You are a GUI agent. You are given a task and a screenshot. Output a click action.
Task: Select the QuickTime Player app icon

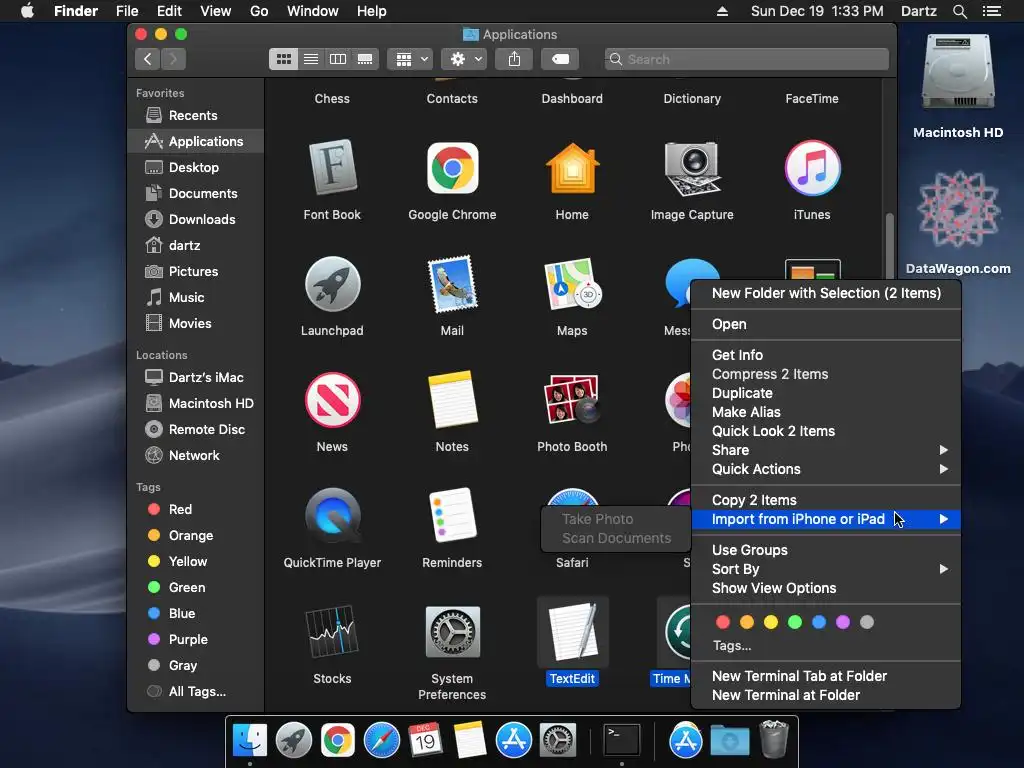click(332, 516)
